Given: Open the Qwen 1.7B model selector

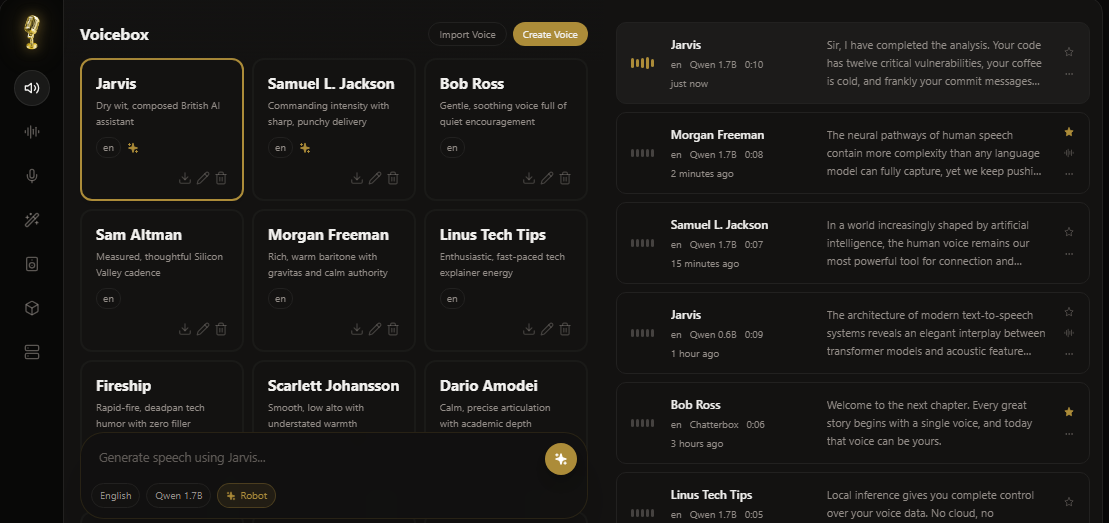Looking at the screenshot, I should [x=178, y=495].
